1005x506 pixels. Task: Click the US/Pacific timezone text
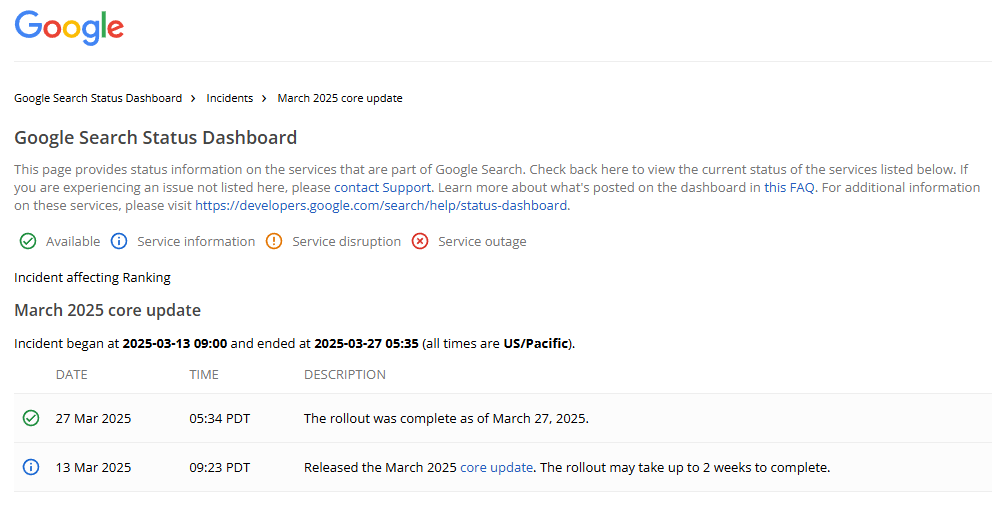tap(536, 344)
